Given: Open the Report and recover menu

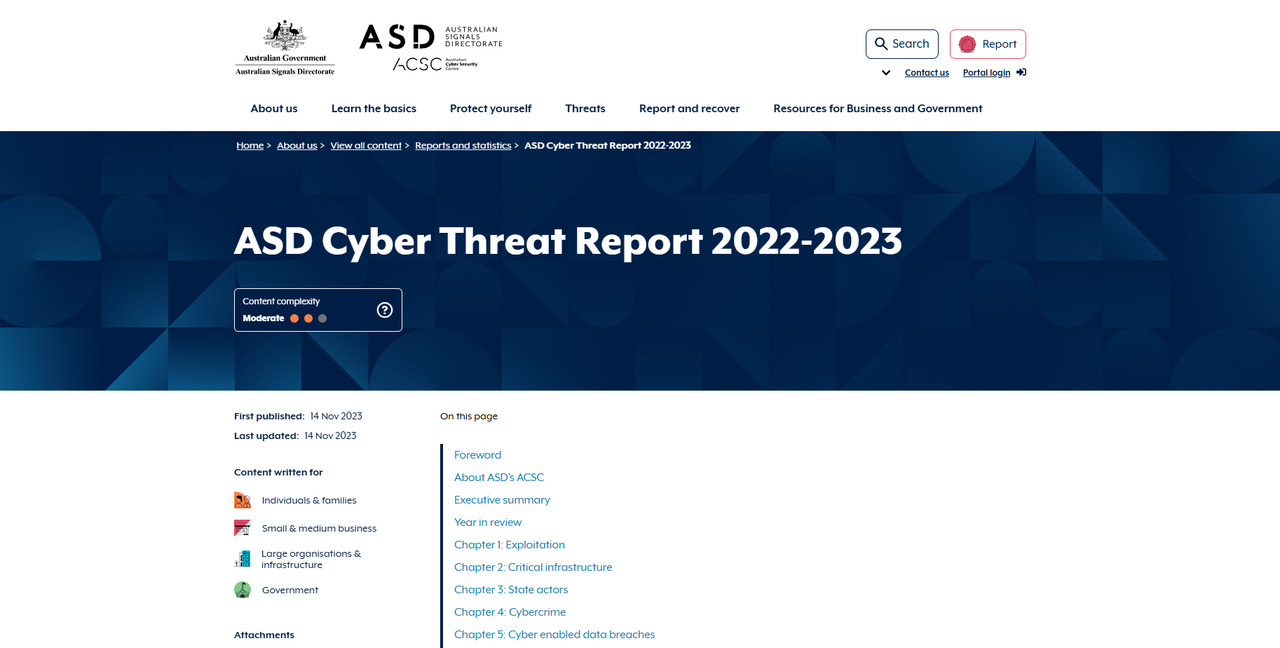Looking at the screenshot, I should click(689, 108).
